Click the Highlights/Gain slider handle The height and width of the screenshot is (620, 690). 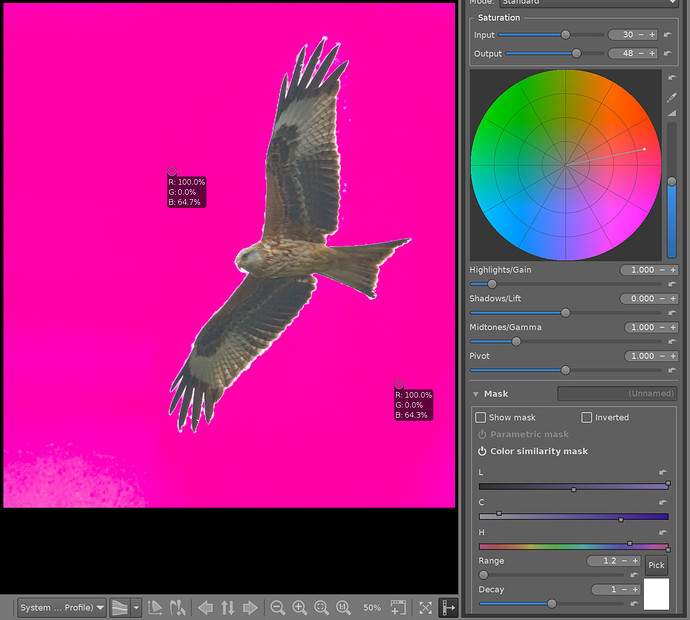(492, 284)
